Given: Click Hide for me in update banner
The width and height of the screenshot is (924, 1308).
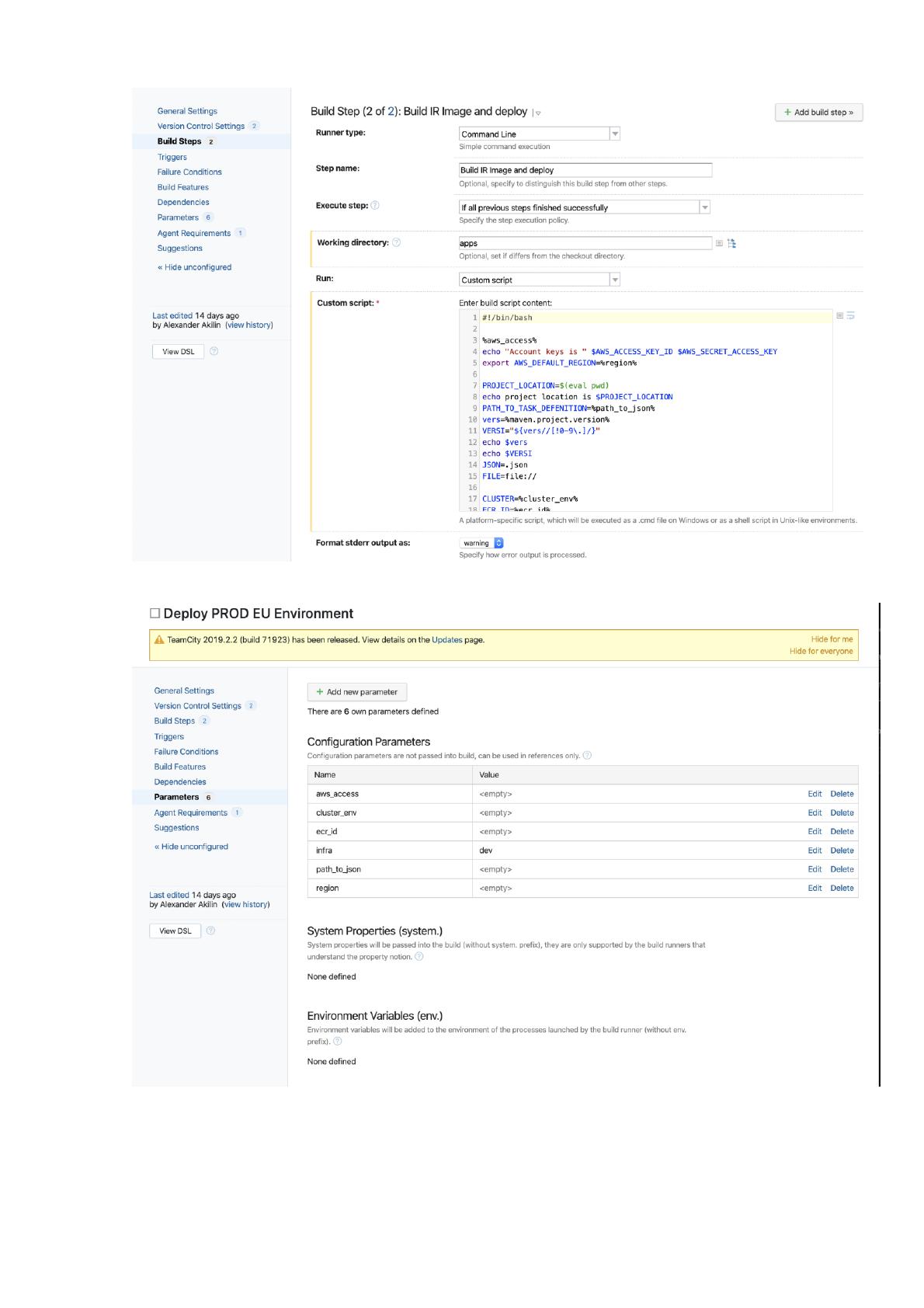Looking at the screenshot, I should coord(832,639).
